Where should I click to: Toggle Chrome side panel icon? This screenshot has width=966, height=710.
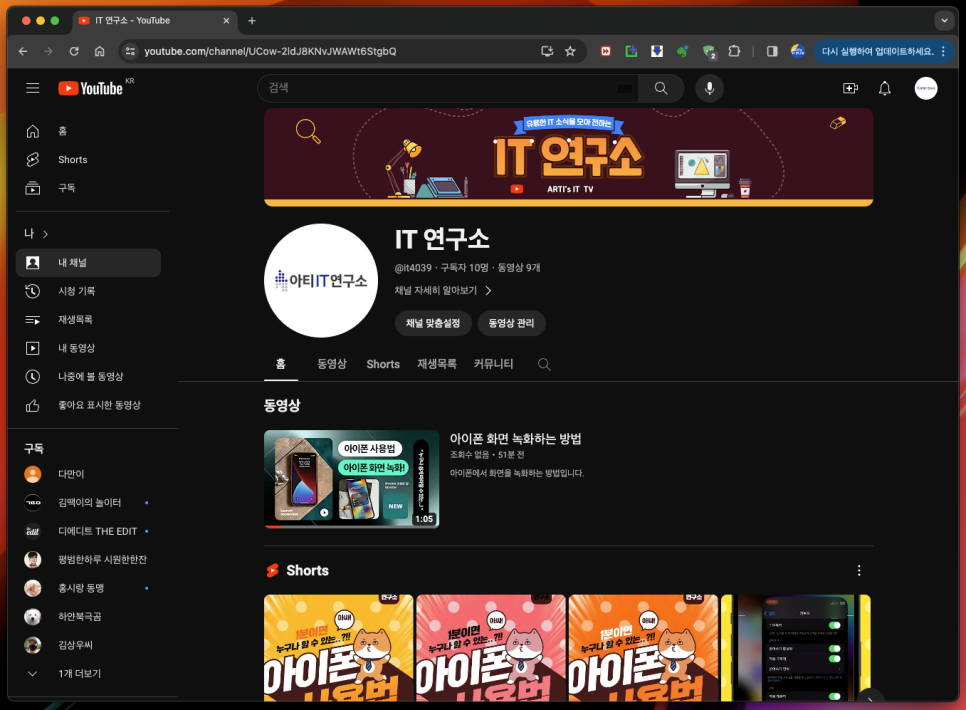(772, 51)
